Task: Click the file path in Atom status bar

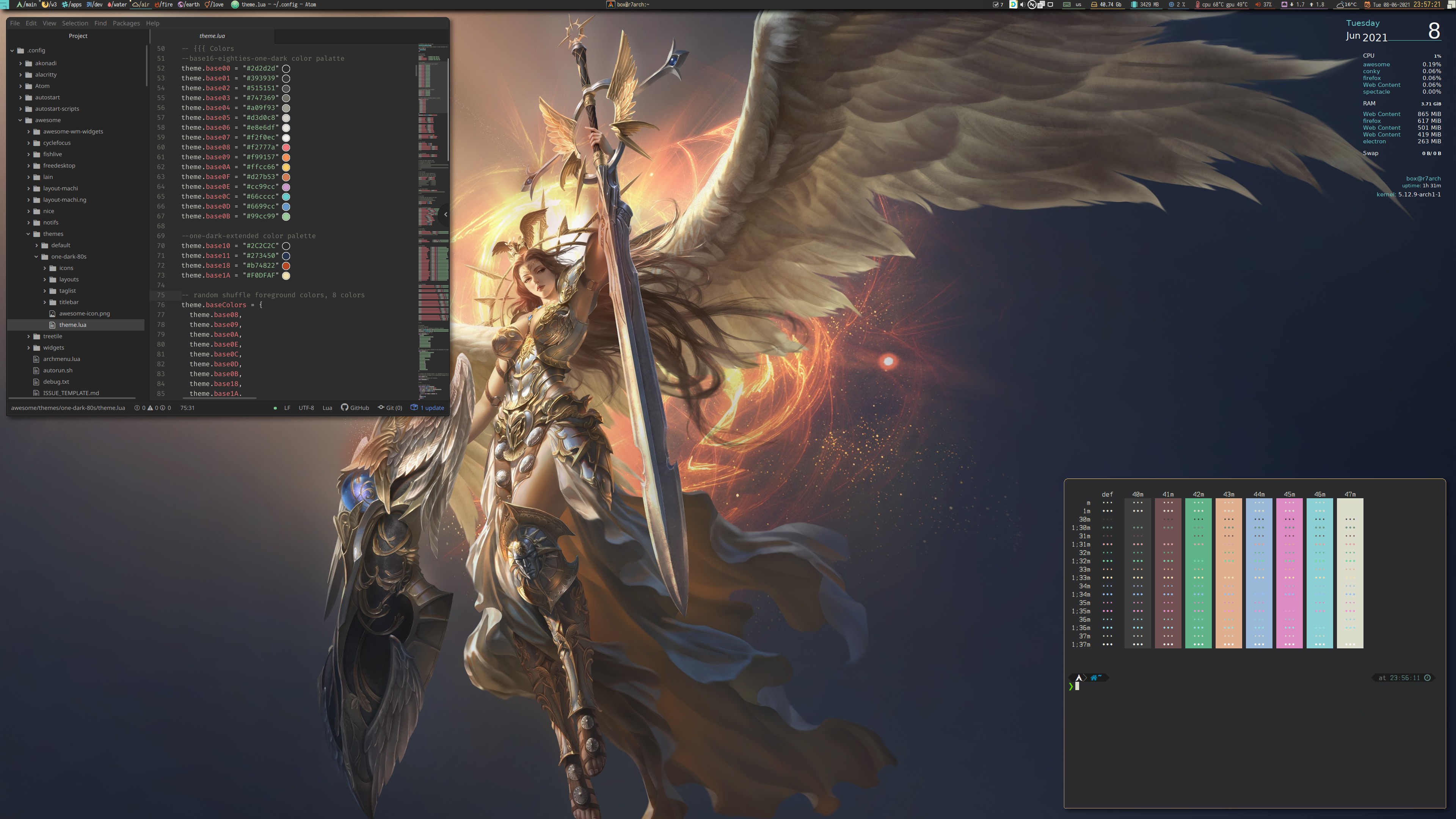Action: pos(68,408)
